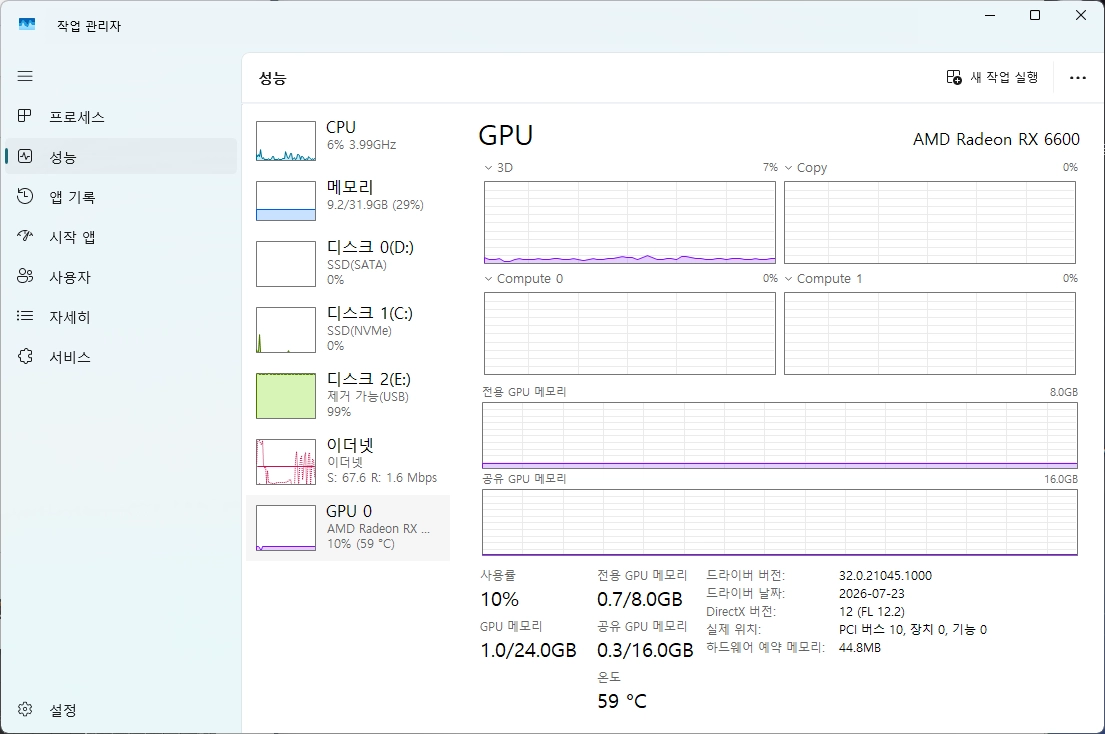Click the Services (서비스) puzzle icon
The image size is (1105, 734).
click(x=25, y=356)
